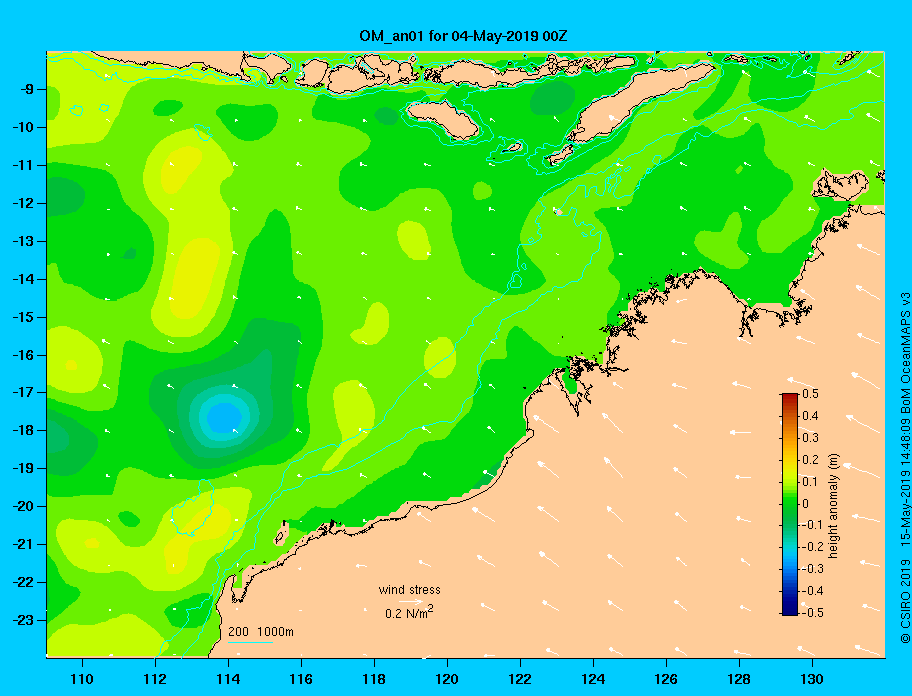The width and height of the screenshot is (912, 696).
Task: Click the dark blue low-anomaly eddy center
Action: [x=225, y=417]
